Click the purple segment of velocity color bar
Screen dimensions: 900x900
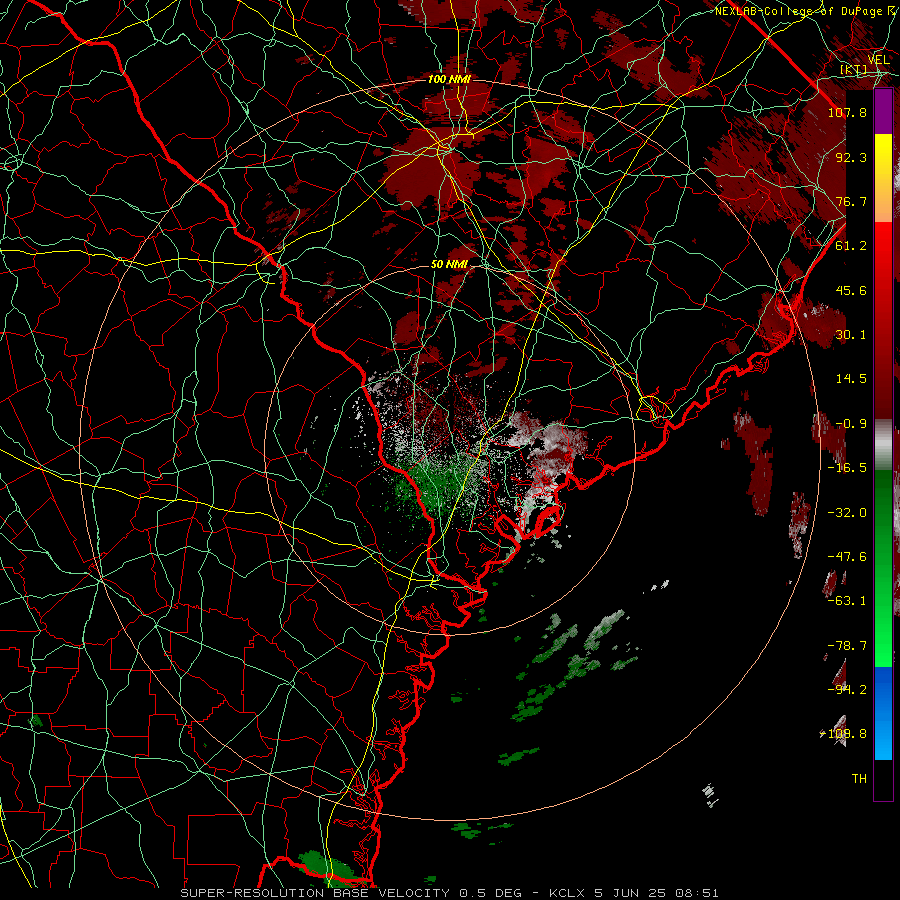click(883, 112)
